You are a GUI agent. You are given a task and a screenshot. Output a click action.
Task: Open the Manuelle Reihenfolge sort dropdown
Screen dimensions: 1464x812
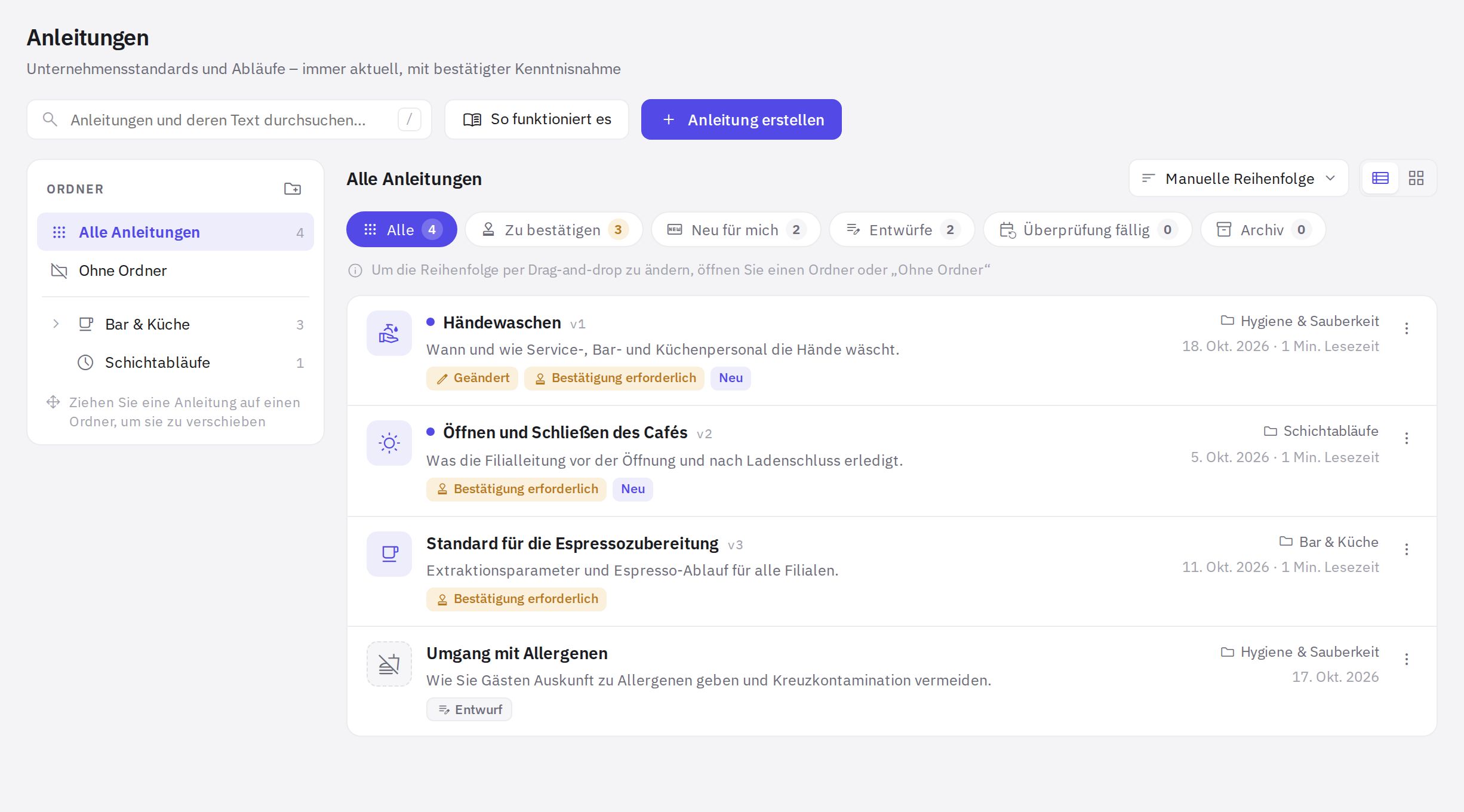1238,178
